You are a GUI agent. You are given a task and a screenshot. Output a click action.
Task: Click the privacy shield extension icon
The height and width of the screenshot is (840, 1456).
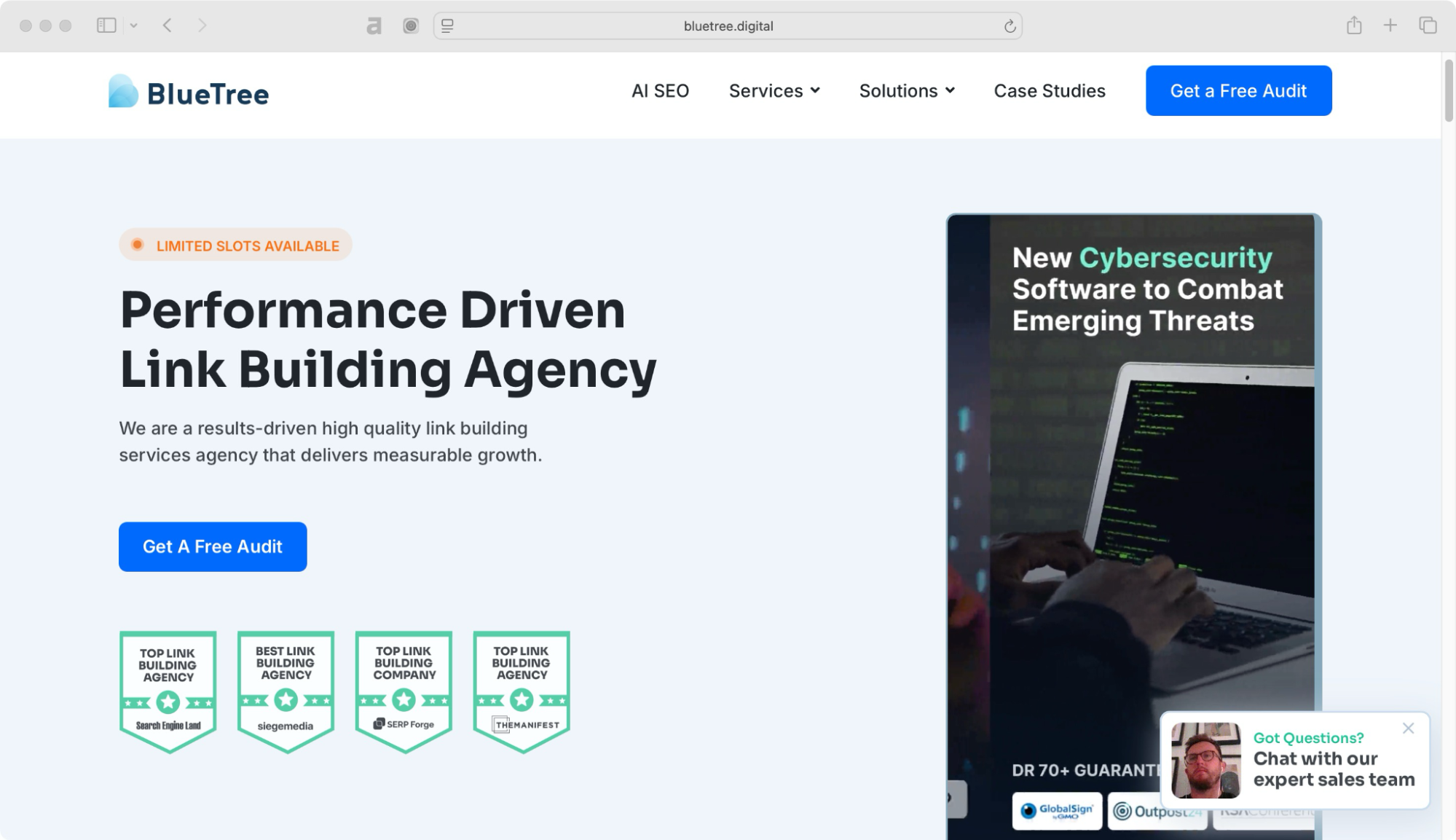pyautogui.click(x=411, y=26)
